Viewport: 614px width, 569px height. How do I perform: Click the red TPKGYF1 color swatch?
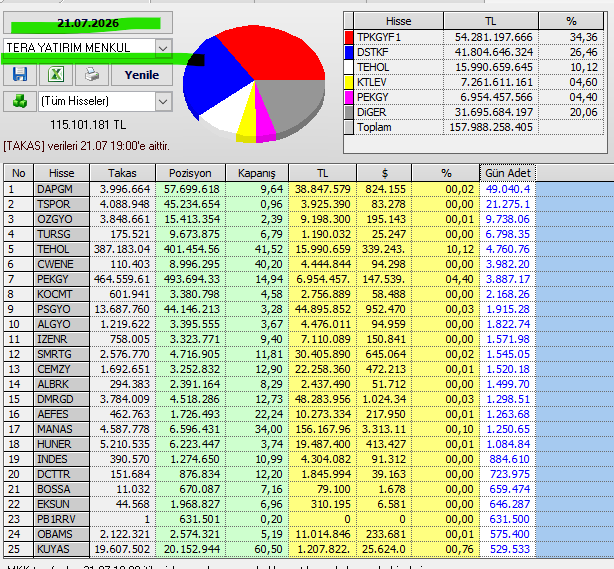349,37
